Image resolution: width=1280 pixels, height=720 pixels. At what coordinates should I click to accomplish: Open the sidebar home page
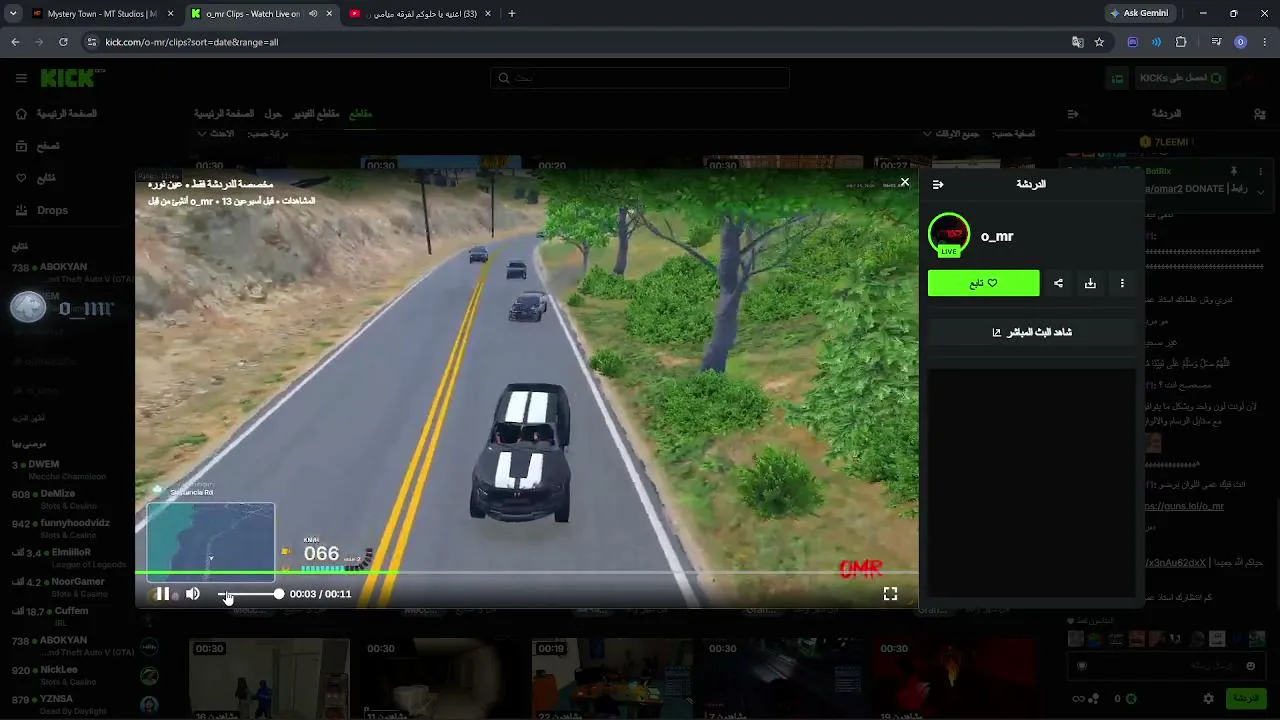(x=58, y=114)
